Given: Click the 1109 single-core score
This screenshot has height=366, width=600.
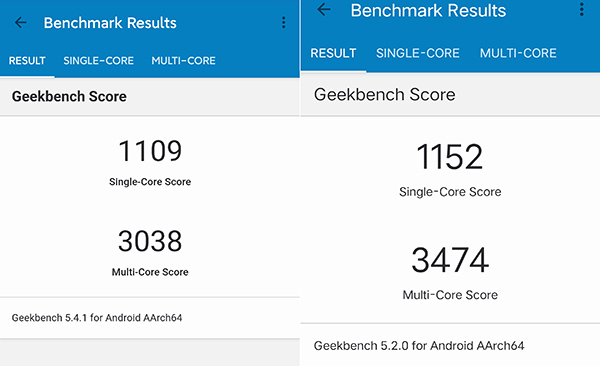Looking at the screenshot, I should tap(150, 151).
